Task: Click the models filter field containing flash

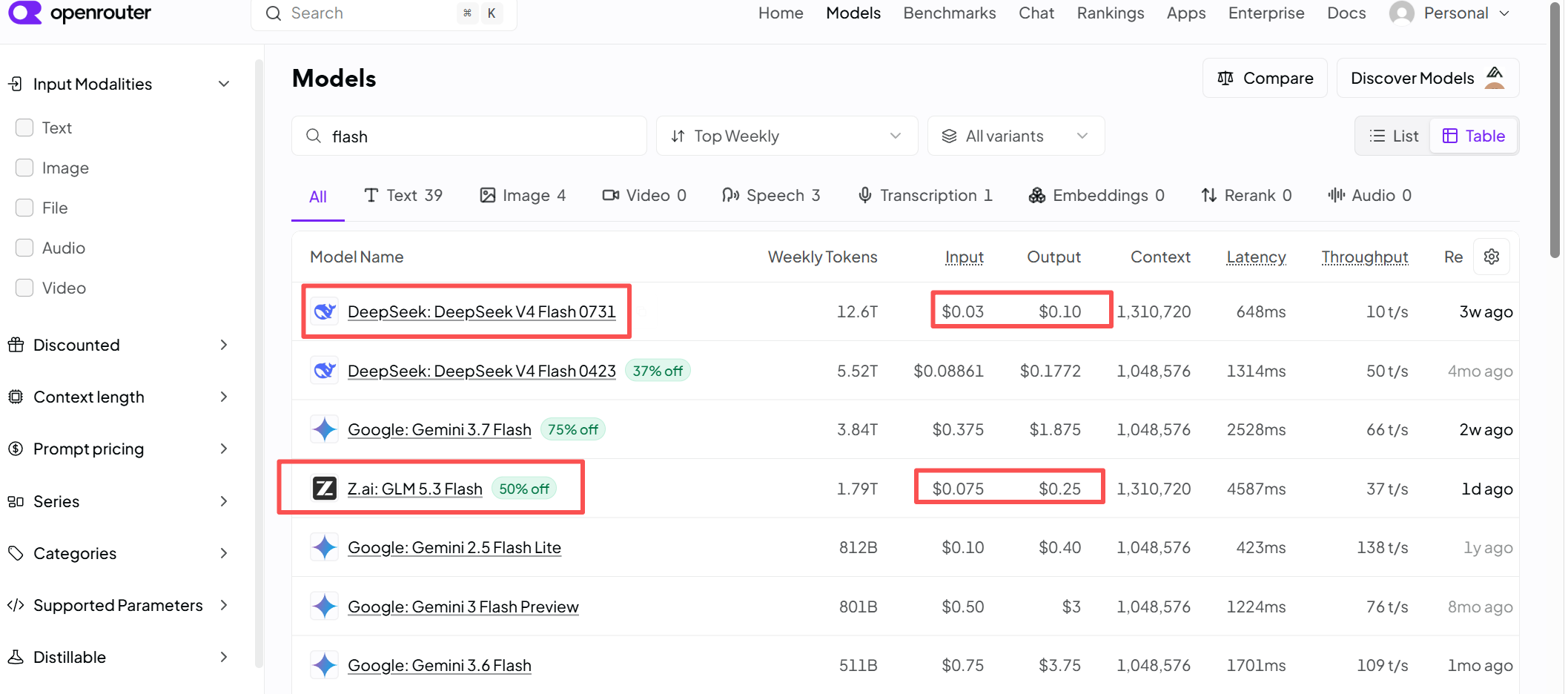Action: tap(469, 136)
